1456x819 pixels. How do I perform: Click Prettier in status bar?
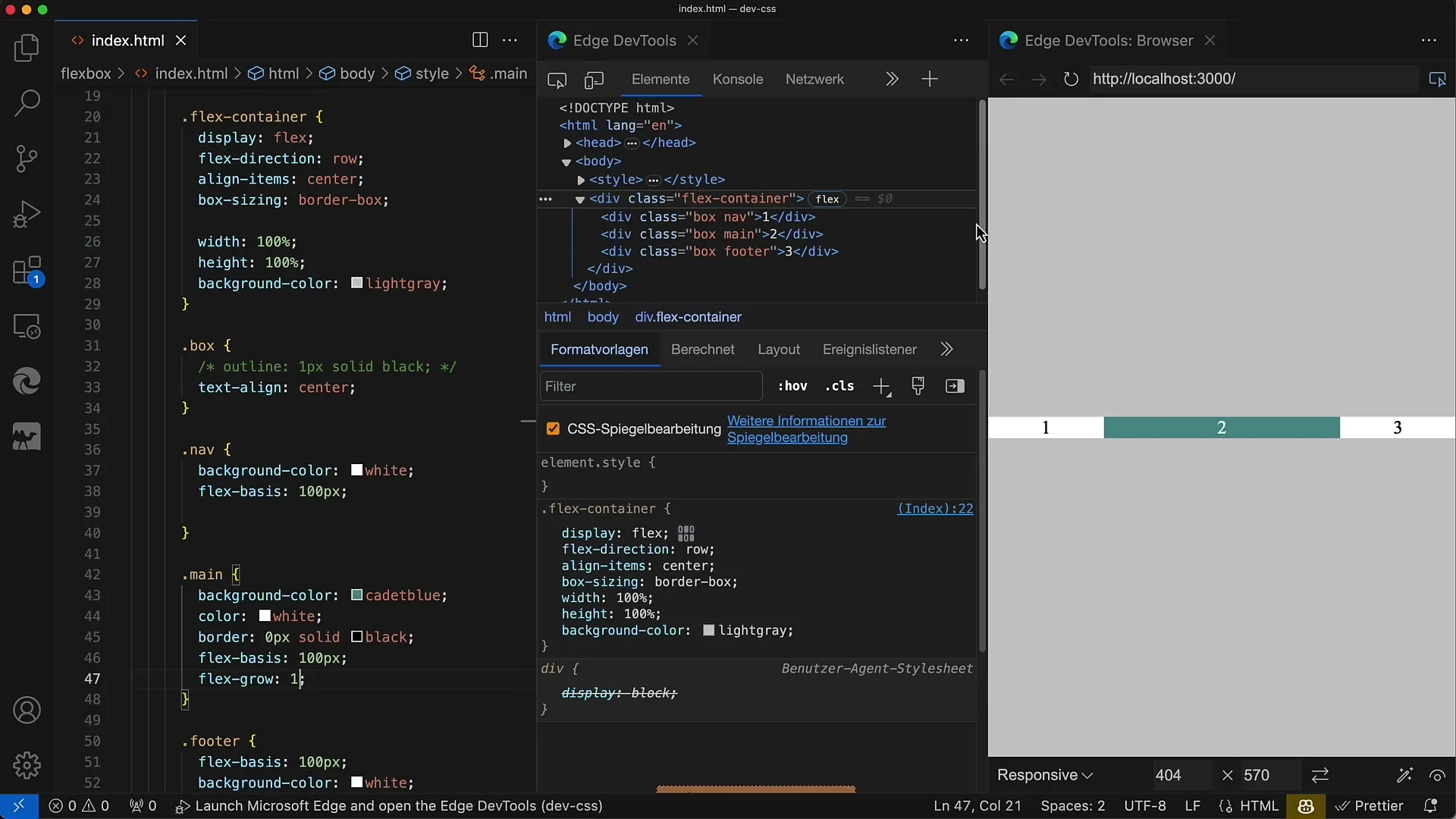click(x=1369, y=806)
